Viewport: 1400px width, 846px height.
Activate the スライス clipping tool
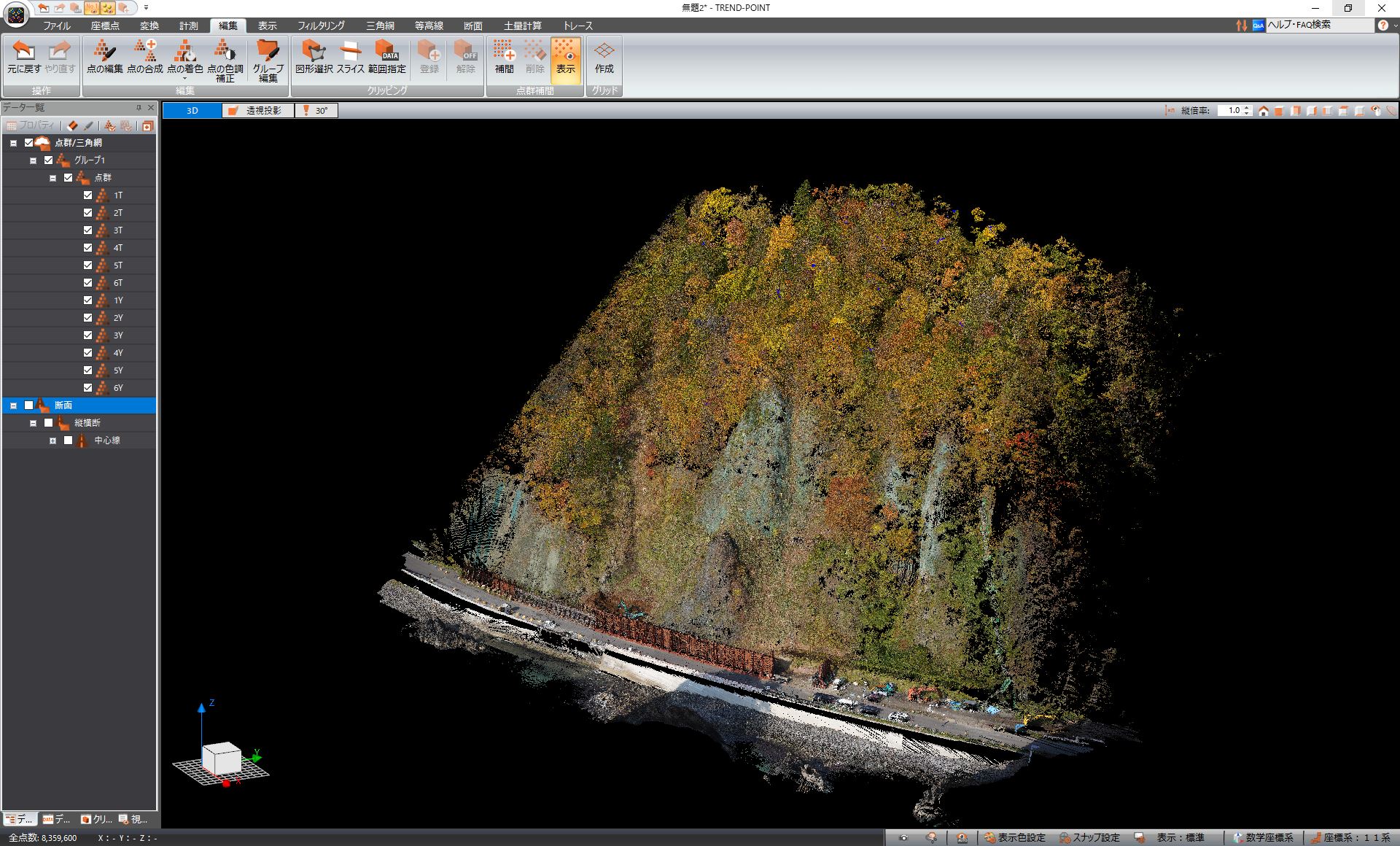pyautogui.click(x=350, y=57)
